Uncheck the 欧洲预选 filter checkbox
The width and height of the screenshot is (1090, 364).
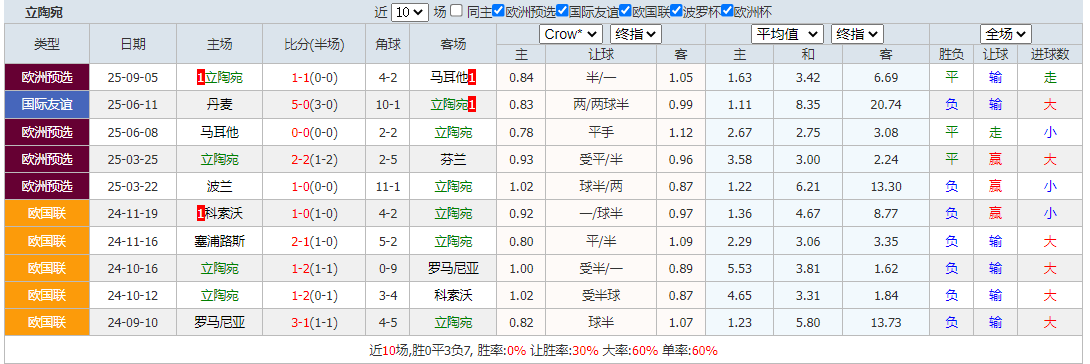498,11
